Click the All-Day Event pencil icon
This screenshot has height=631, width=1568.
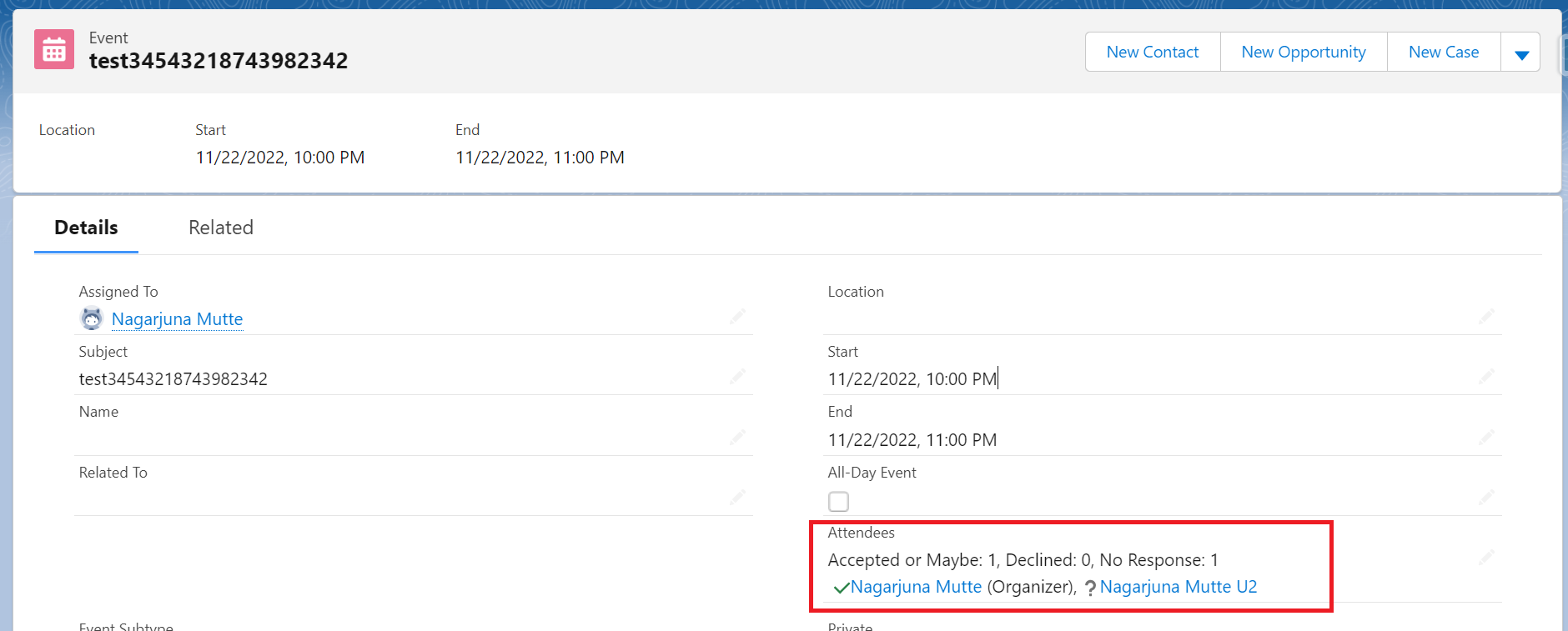(x=1486, y=498)
